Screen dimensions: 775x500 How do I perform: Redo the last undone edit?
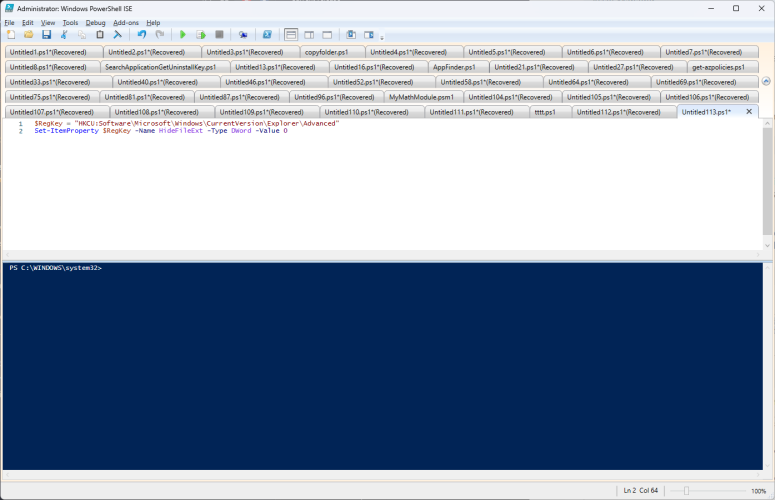point(160,35)
